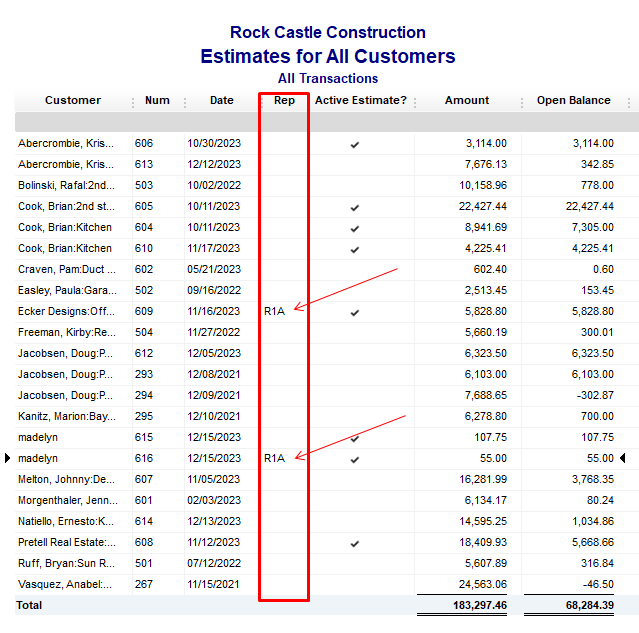Click the Customer column header
639x633 pixels.
[x=73, y=100]
